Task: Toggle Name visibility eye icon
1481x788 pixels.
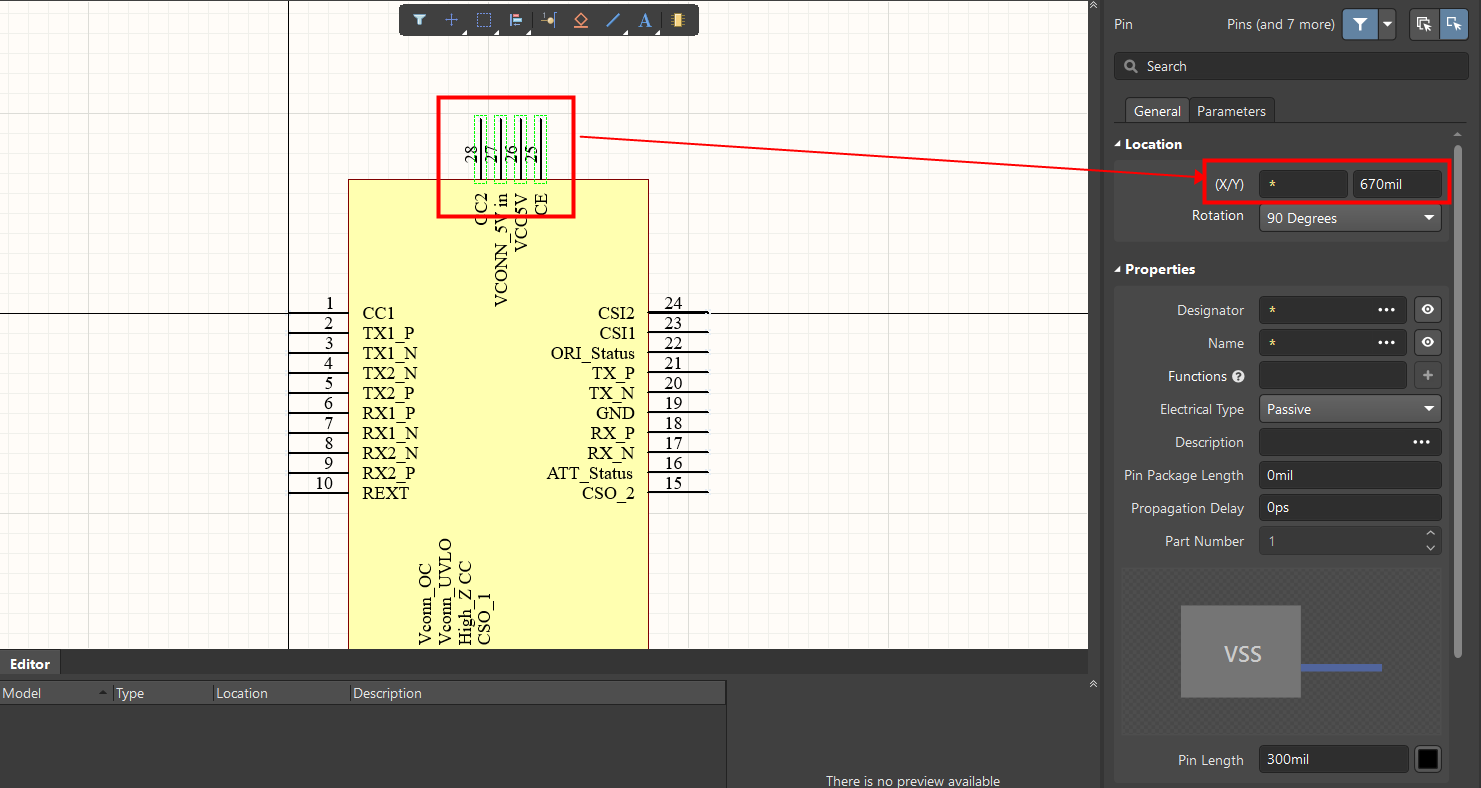Action: point(1428,343)
